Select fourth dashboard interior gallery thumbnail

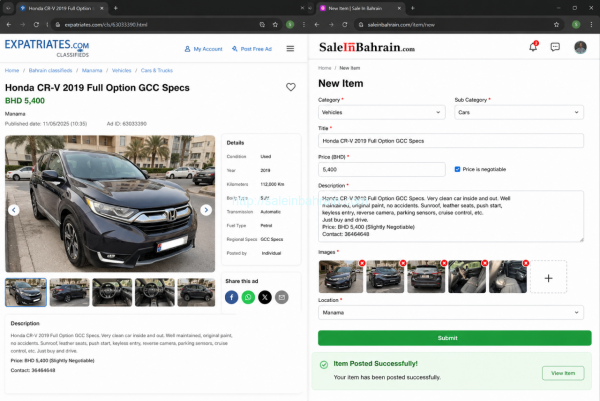[155, 292]
